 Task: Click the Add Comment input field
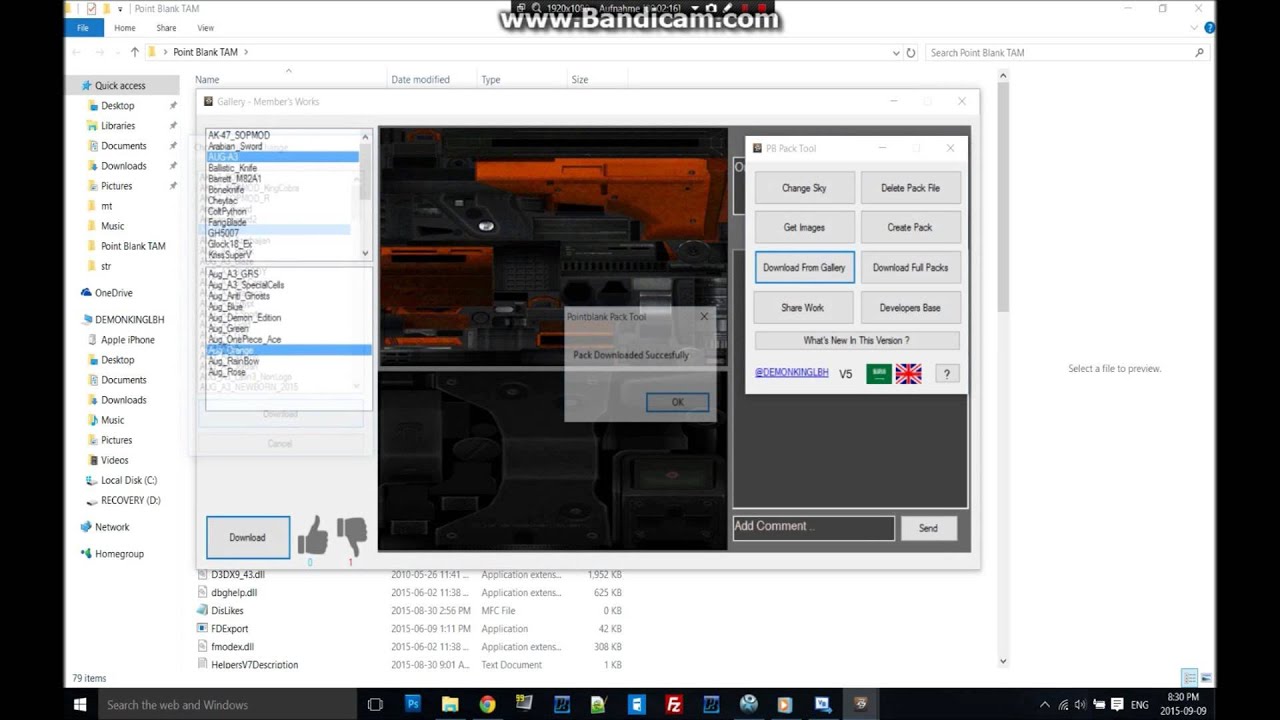point(814,527)
